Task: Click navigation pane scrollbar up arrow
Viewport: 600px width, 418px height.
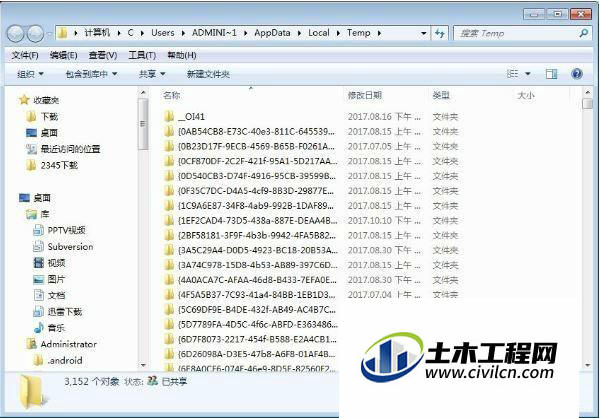Action: pos(143,93)
